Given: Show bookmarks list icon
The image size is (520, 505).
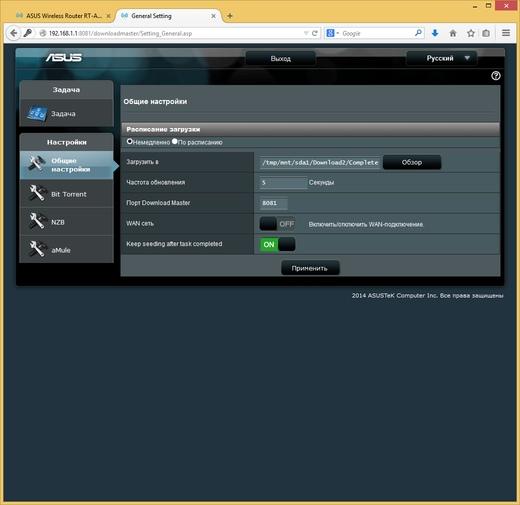Looking at the screenshot, I should [x=486, y=33].
